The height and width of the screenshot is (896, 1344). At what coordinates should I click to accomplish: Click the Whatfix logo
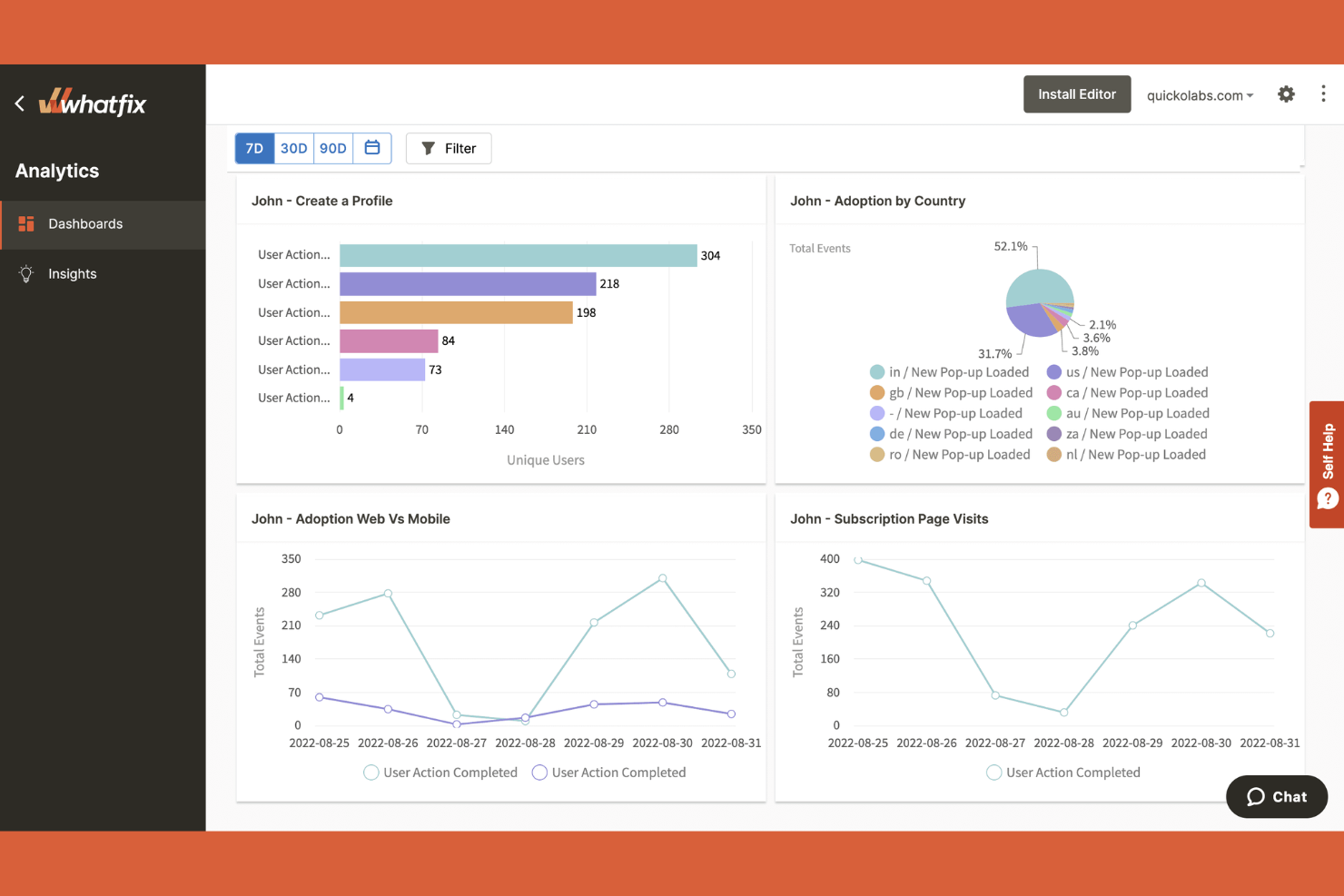tap(93, 103)
